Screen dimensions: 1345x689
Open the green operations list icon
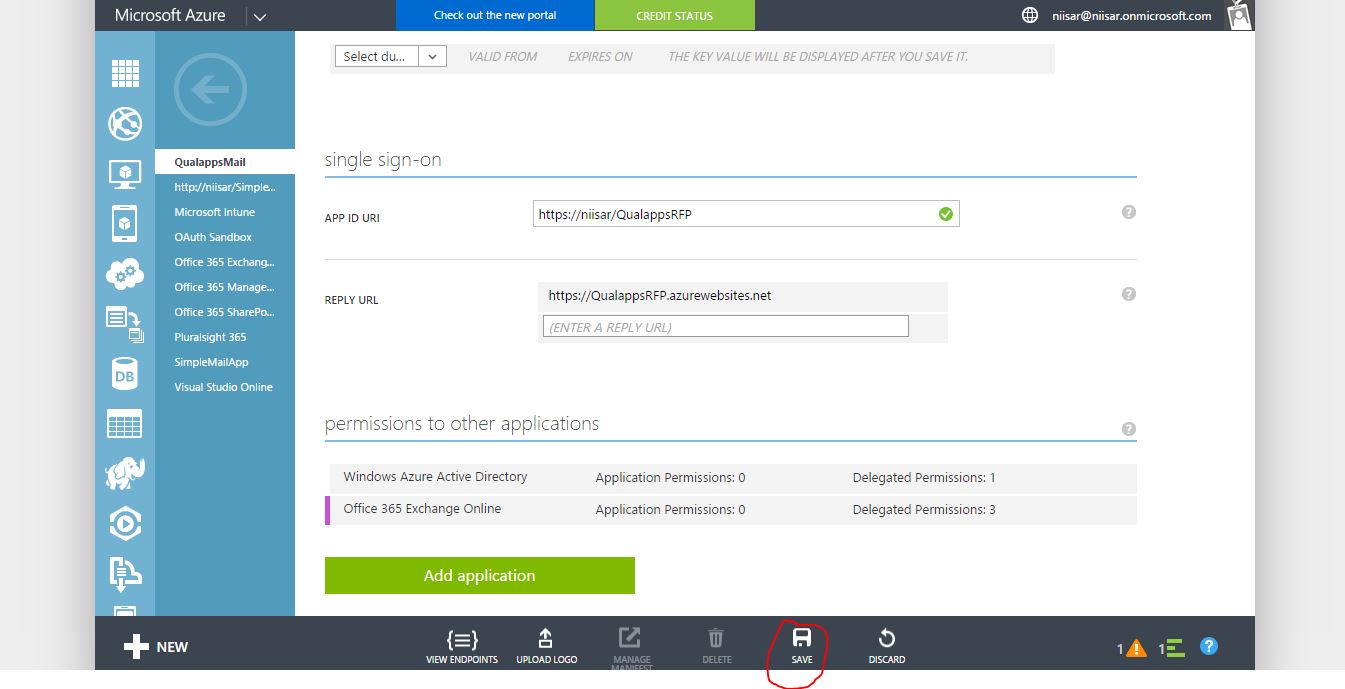[1176, 648]
